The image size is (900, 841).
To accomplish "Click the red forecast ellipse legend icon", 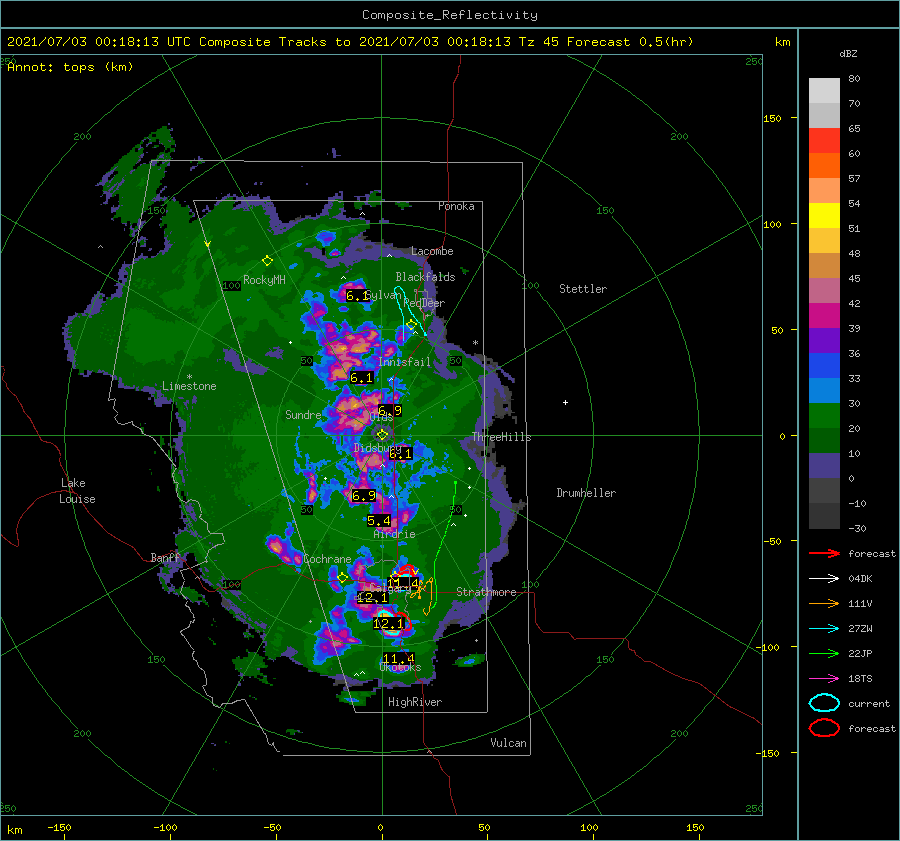I will point(824,728).
